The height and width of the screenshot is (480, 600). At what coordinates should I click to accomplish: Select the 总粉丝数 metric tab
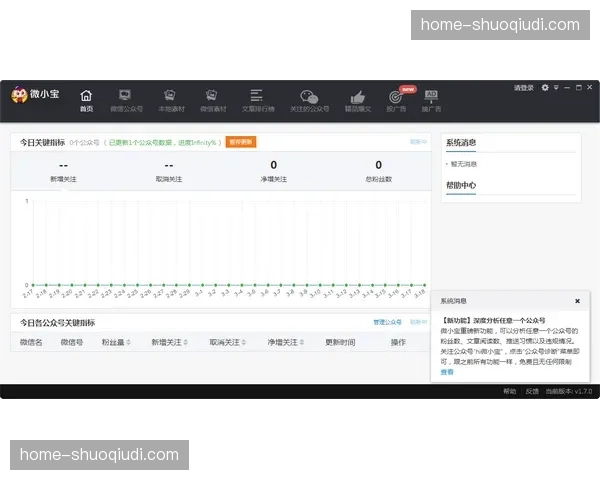(378, 171)
